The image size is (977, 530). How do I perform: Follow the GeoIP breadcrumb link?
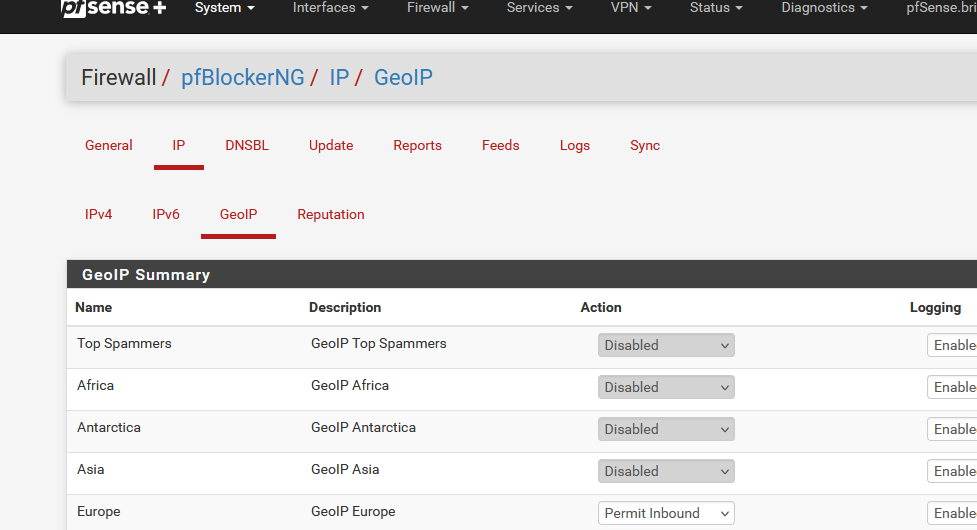403,77
